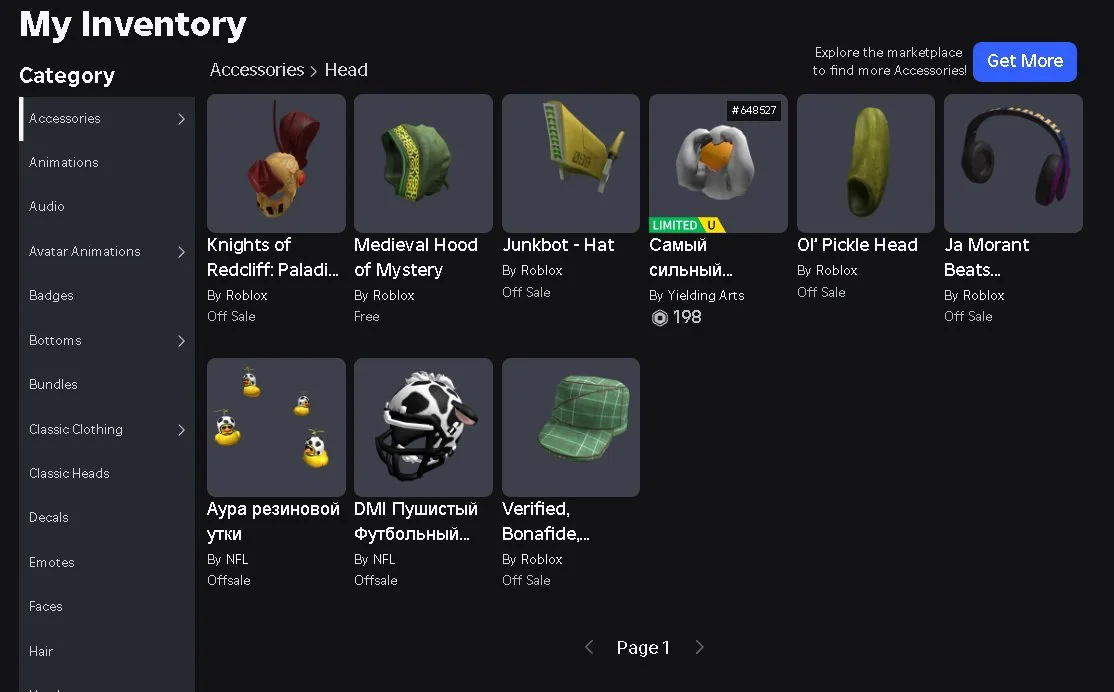Go to the next page arrow

[x=699, y=647]
